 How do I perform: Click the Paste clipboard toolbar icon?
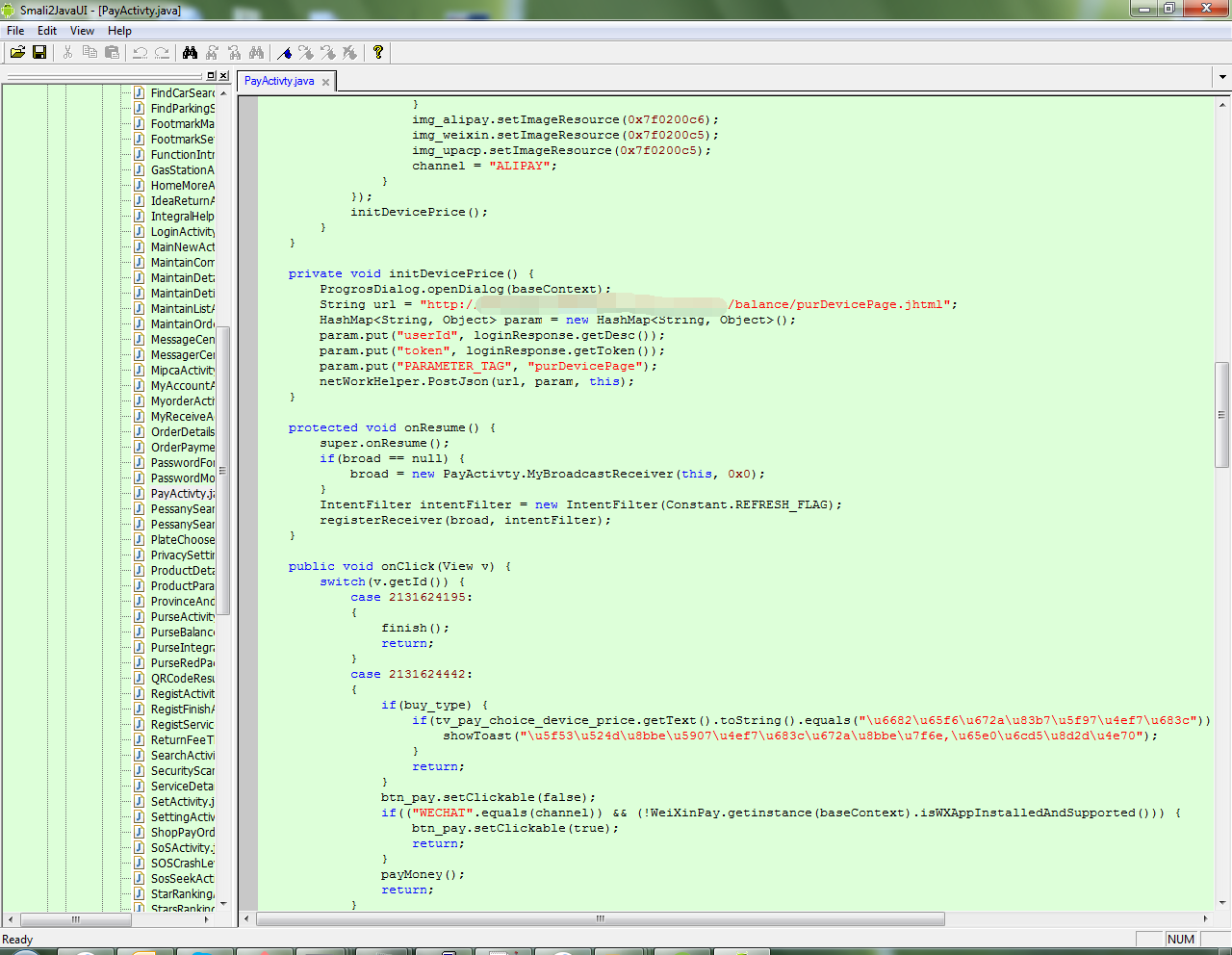point(112,53)
